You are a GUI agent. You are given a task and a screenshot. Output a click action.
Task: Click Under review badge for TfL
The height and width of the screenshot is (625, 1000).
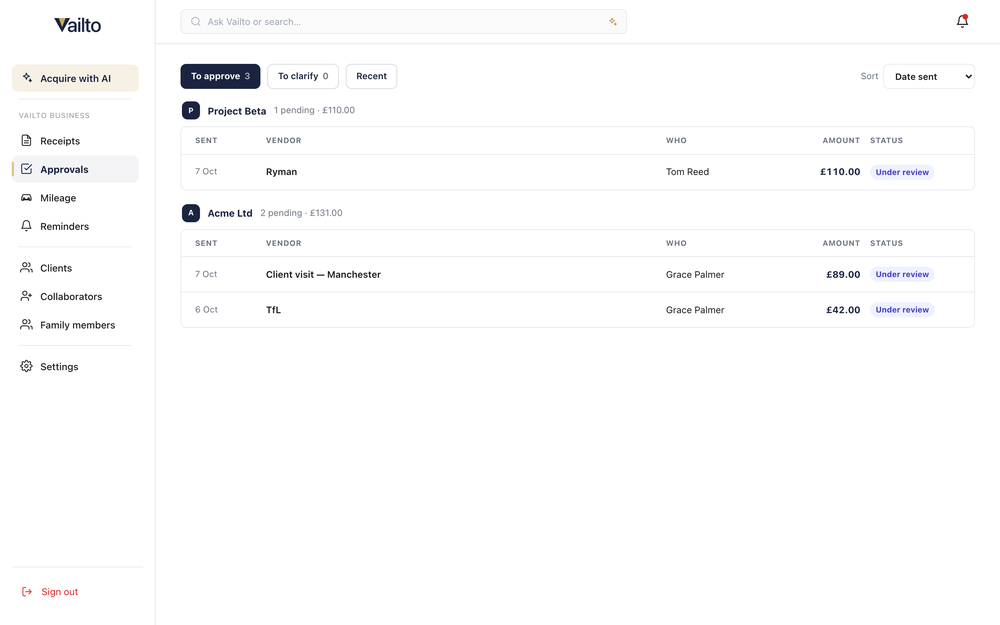[x=902, y=310]
